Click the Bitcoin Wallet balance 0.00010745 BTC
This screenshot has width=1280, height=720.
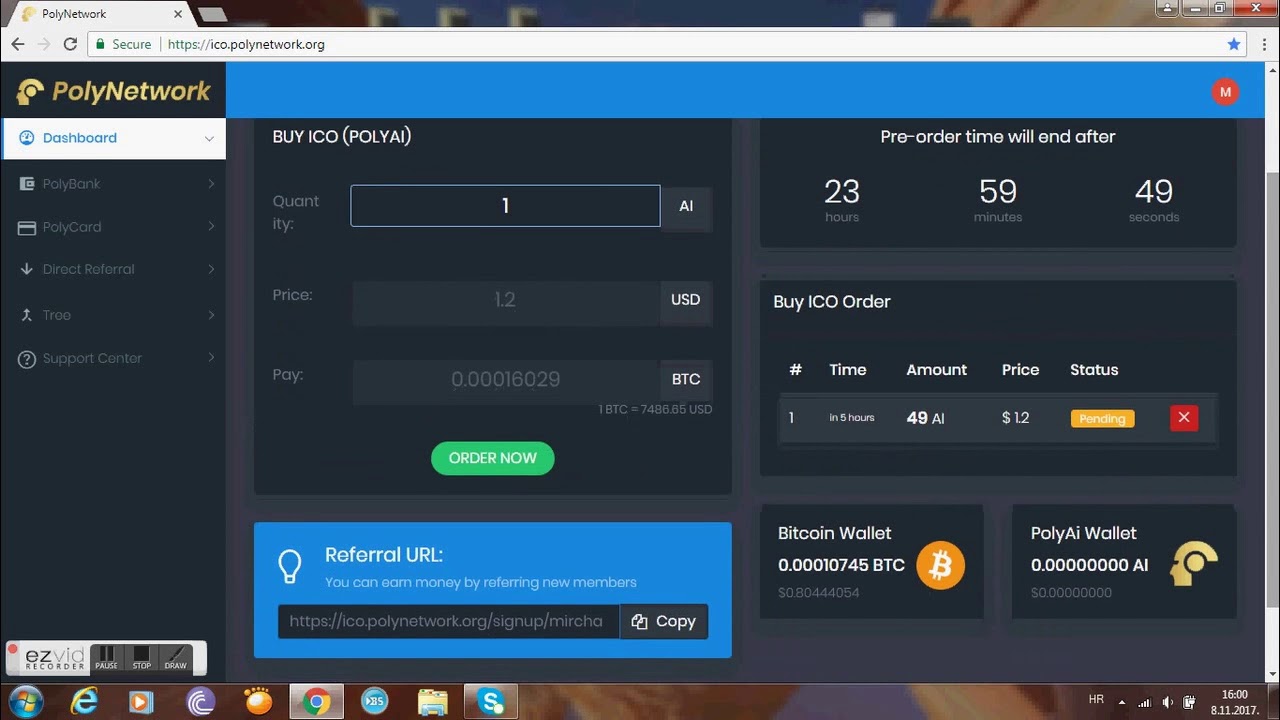(841, 565)
